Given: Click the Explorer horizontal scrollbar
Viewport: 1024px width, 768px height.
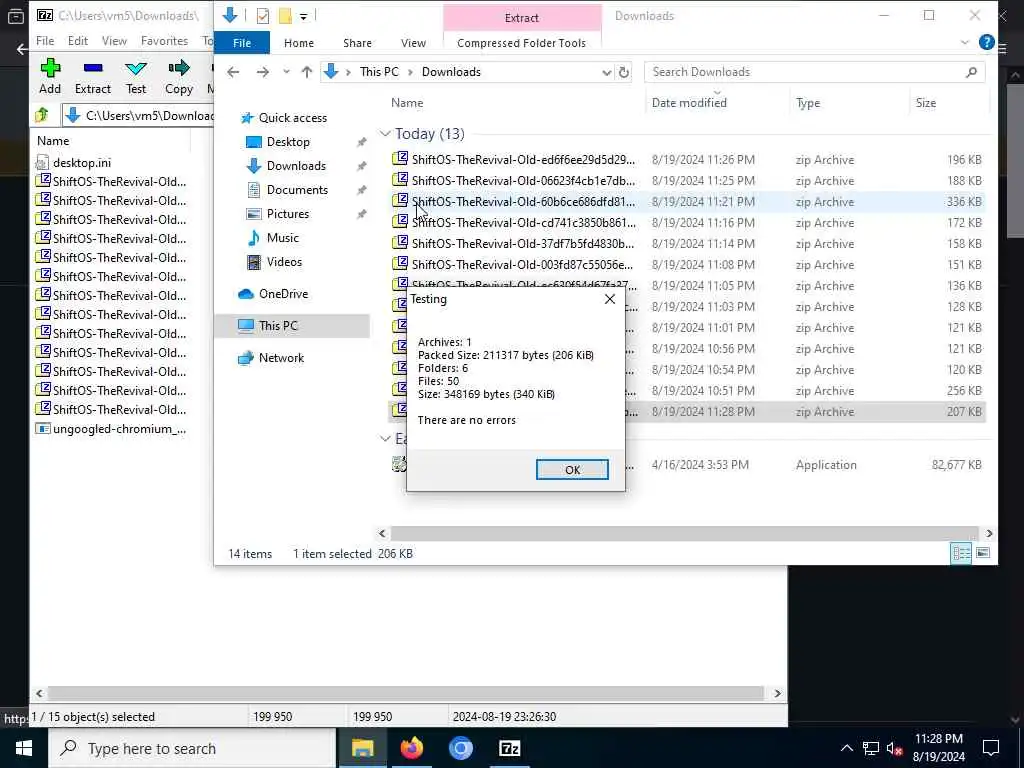Looking at the screenshot, I should 684,534.
